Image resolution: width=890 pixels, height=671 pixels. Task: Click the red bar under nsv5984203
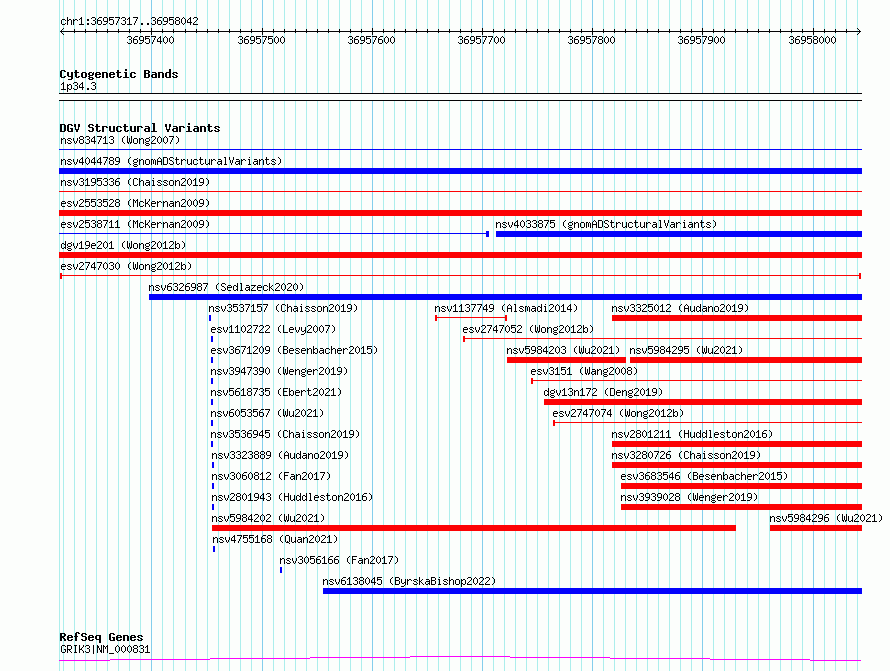click(566, 360)
